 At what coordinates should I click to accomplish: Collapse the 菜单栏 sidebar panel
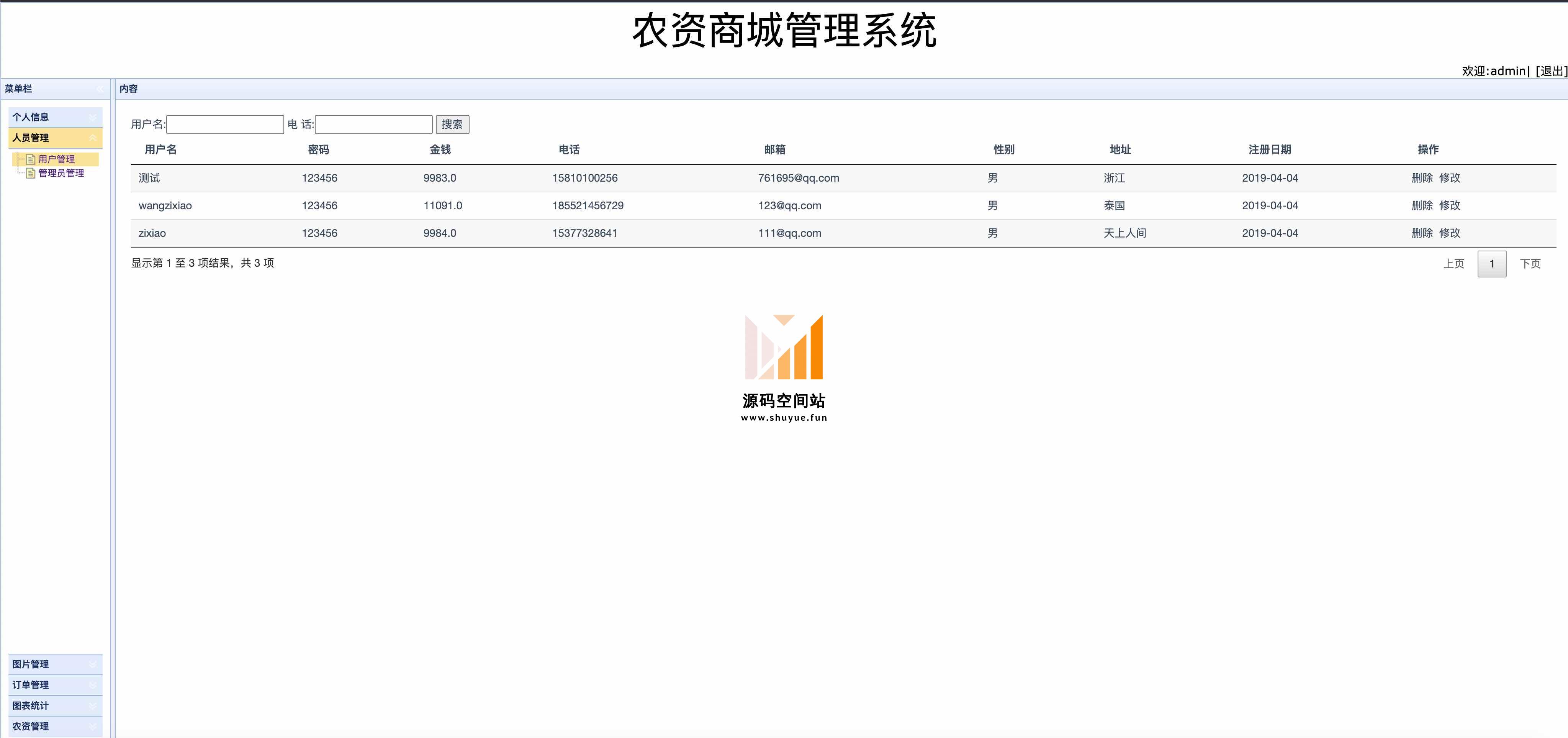[x=100, y=89]
